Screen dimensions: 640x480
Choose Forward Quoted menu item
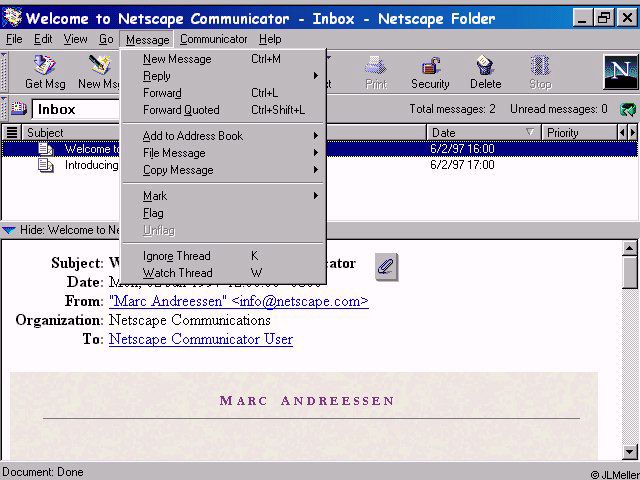[x=224, y=110]
